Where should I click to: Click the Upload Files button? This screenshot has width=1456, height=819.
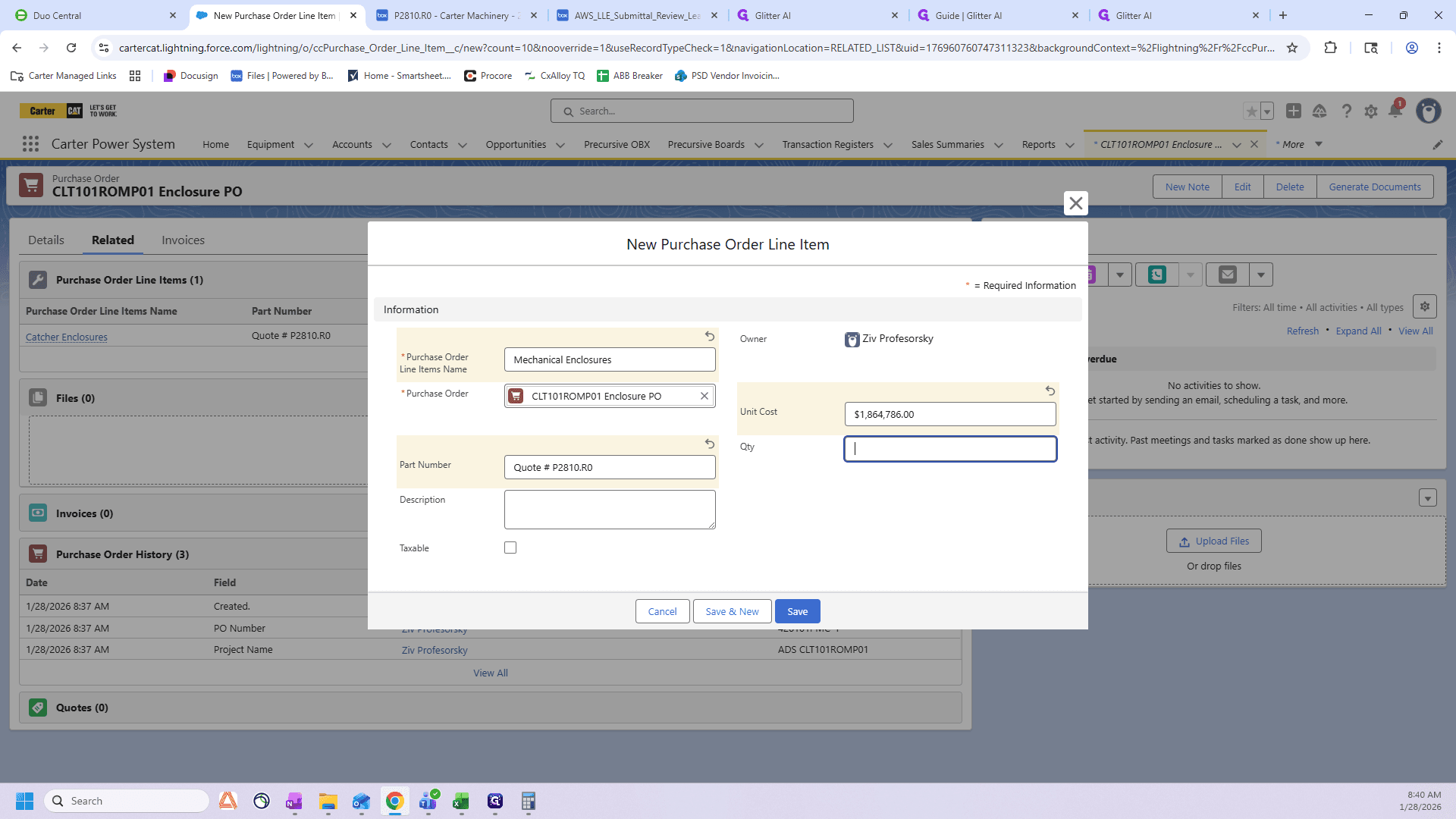point(1214,541)
